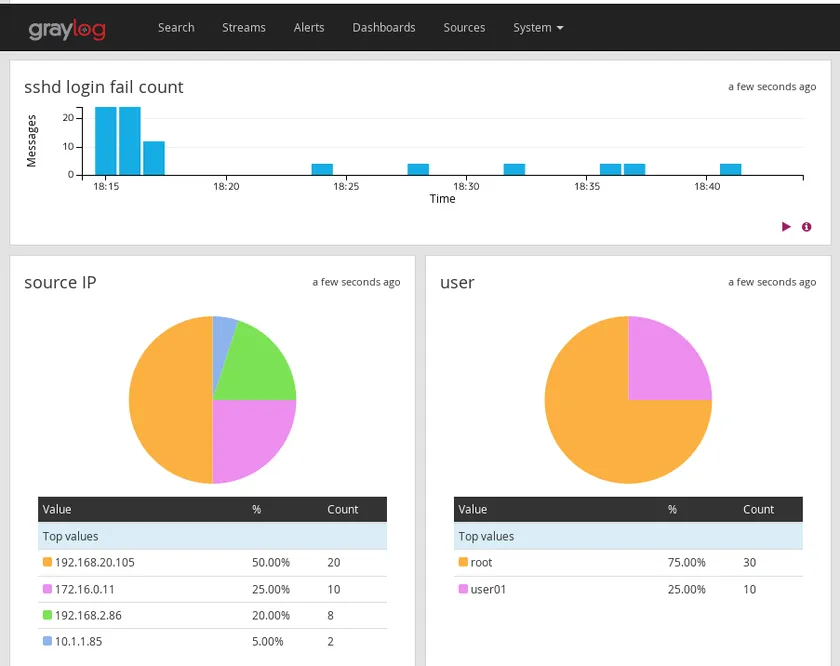Click the first histogram bar at 18:15
This screenshot has width=840, height=666.
click(x=106, y=140)
